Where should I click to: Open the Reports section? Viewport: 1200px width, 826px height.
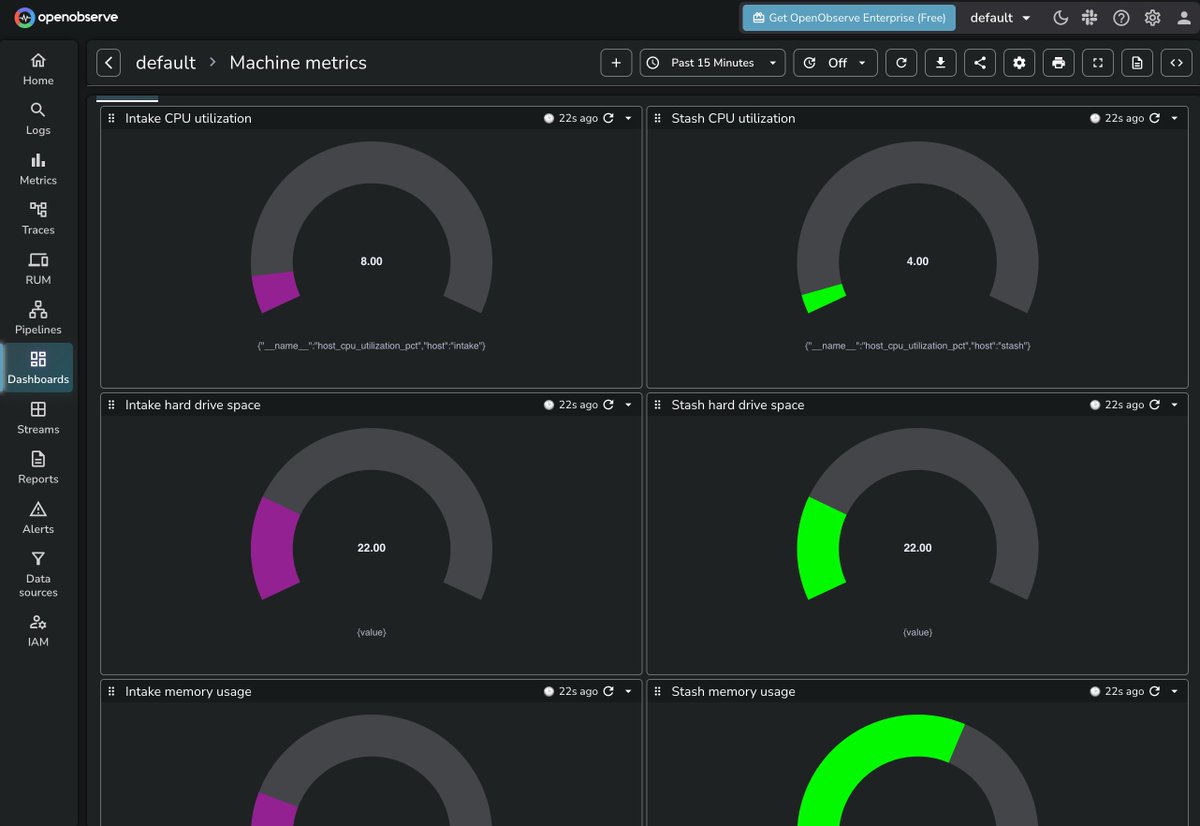tap(38, 468)
